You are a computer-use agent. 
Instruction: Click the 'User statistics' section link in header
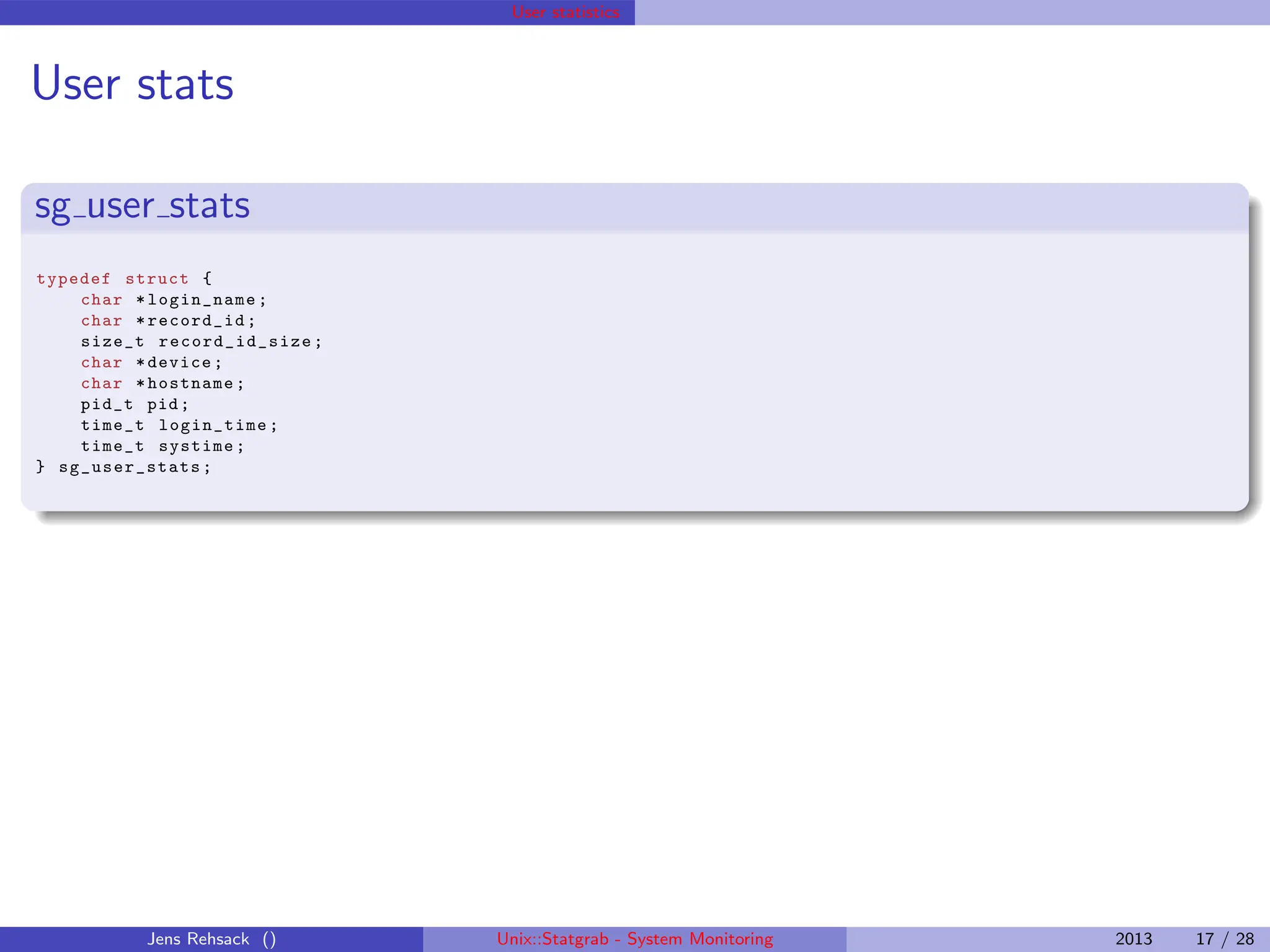pyautogui.click(x=566, y=12)
